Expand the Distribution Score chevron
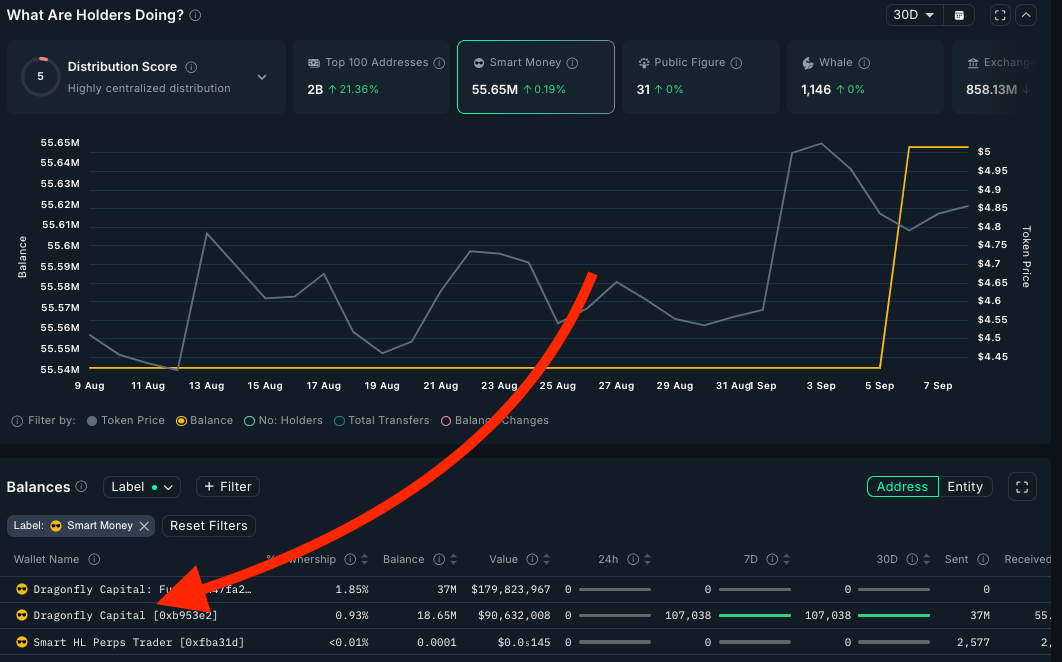The width and height of the screenshot is (1062, 662). [x=262, y=77]
